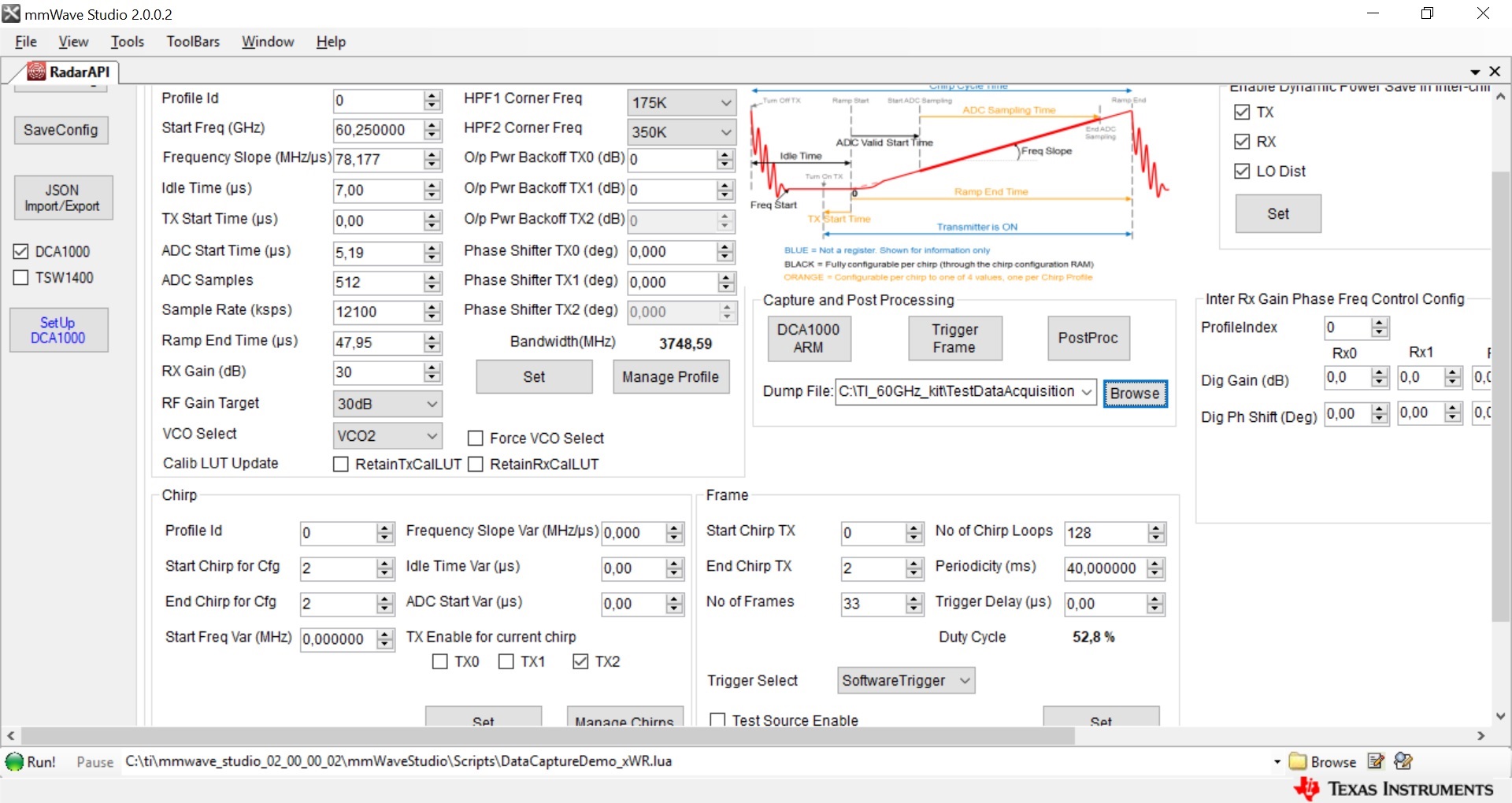Viewport: 1512px width, 803px height.
Task: Open Trigger Select dropdown
Action: pyautogui.click(x=906, y=680)
